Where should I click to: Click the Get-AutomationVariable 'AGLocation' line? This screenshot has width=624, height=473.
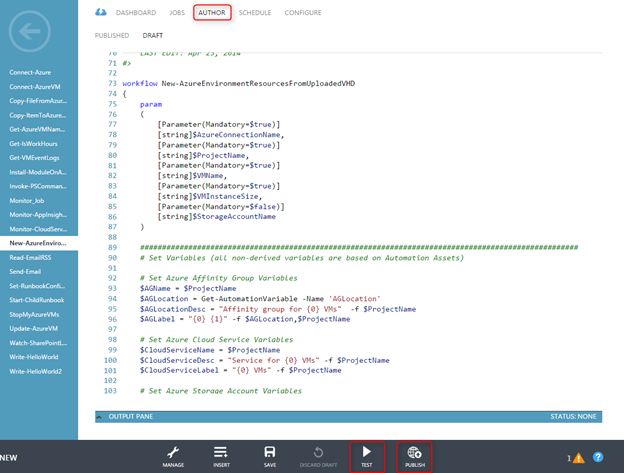[260, 299]
